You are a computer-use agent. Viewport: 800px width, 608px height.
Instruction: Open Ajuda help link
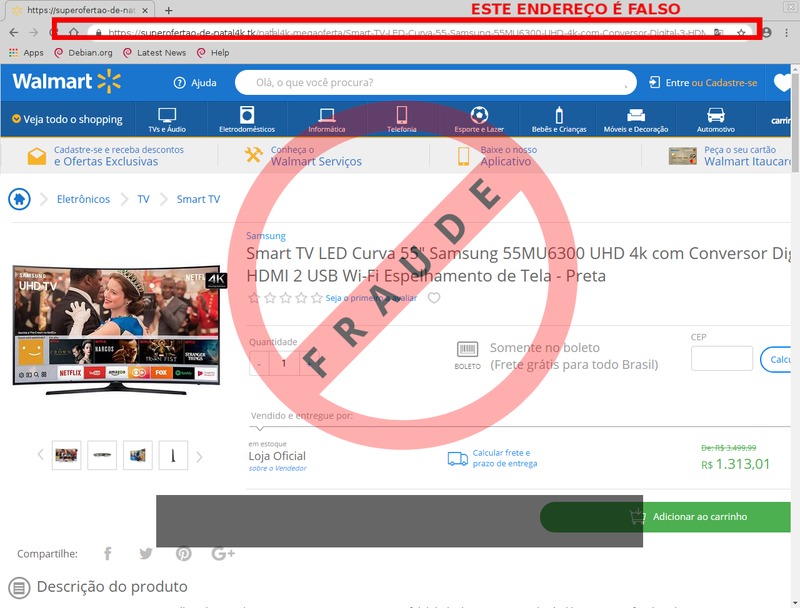pos(195,83)
